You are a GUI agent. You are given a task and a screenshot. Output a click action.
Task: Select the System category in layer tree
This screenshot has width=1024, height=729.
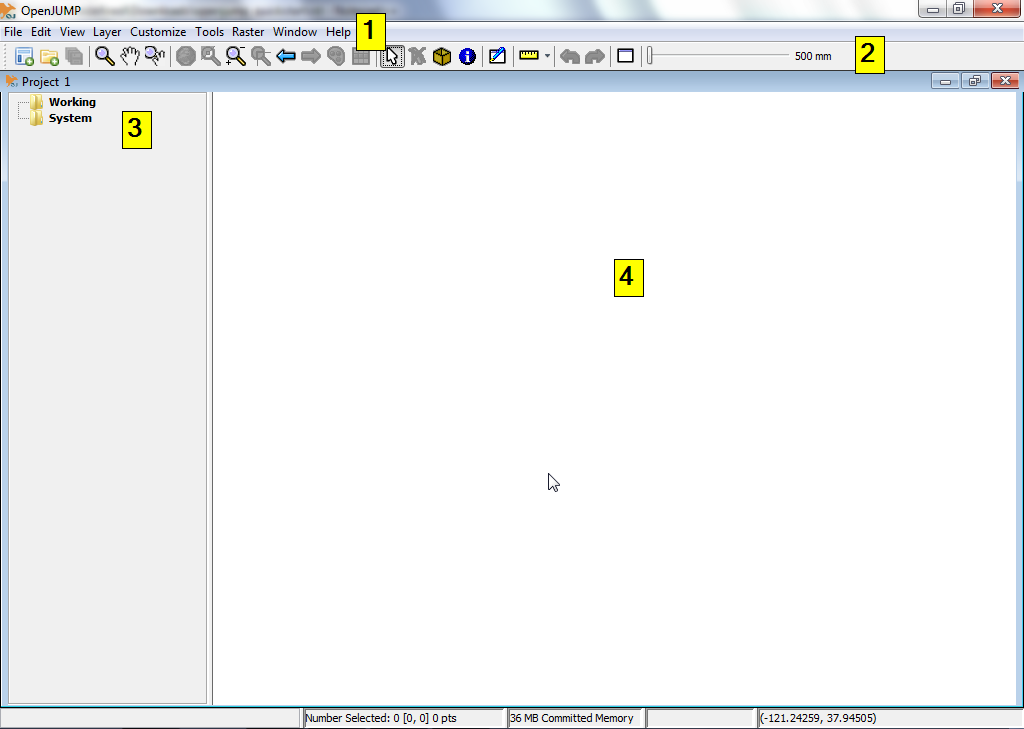[x=71, y=118]
